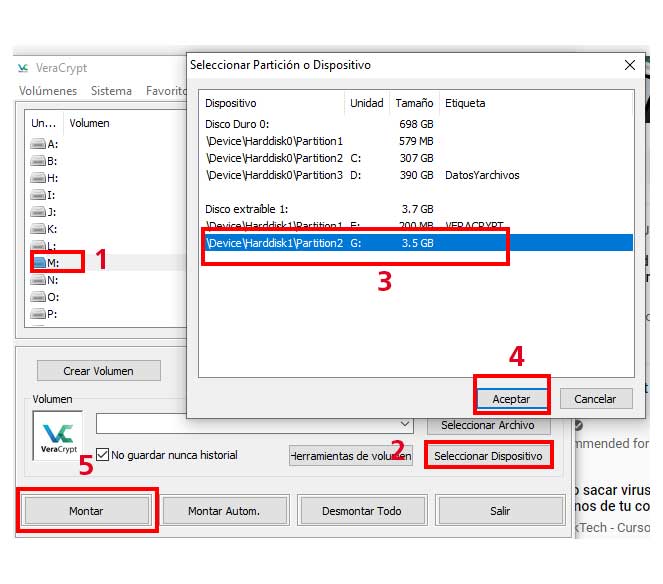Click the Seleccionar Archivo button

click(488, 425)
